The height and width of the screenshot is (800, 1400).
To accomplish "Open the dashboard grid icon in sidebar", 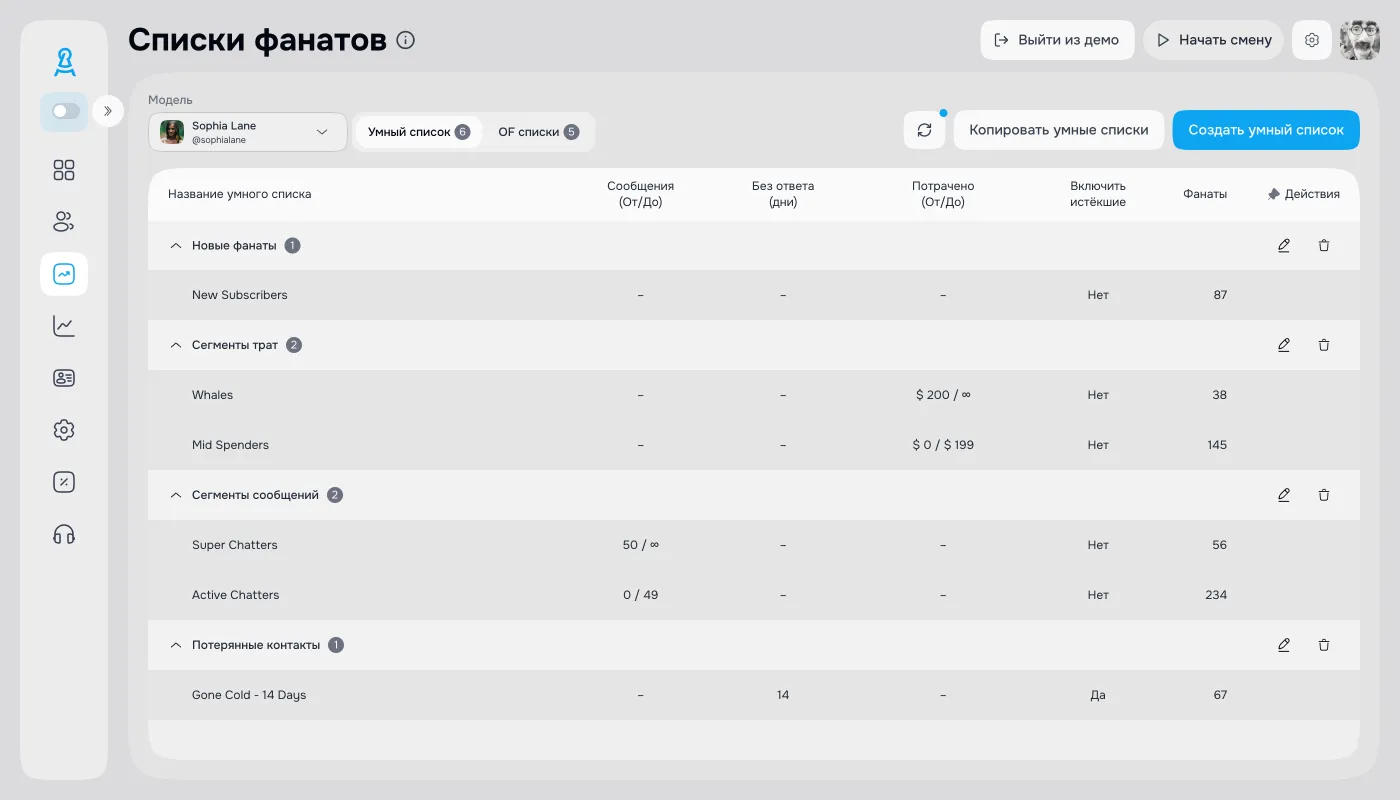I will point(64,170).
